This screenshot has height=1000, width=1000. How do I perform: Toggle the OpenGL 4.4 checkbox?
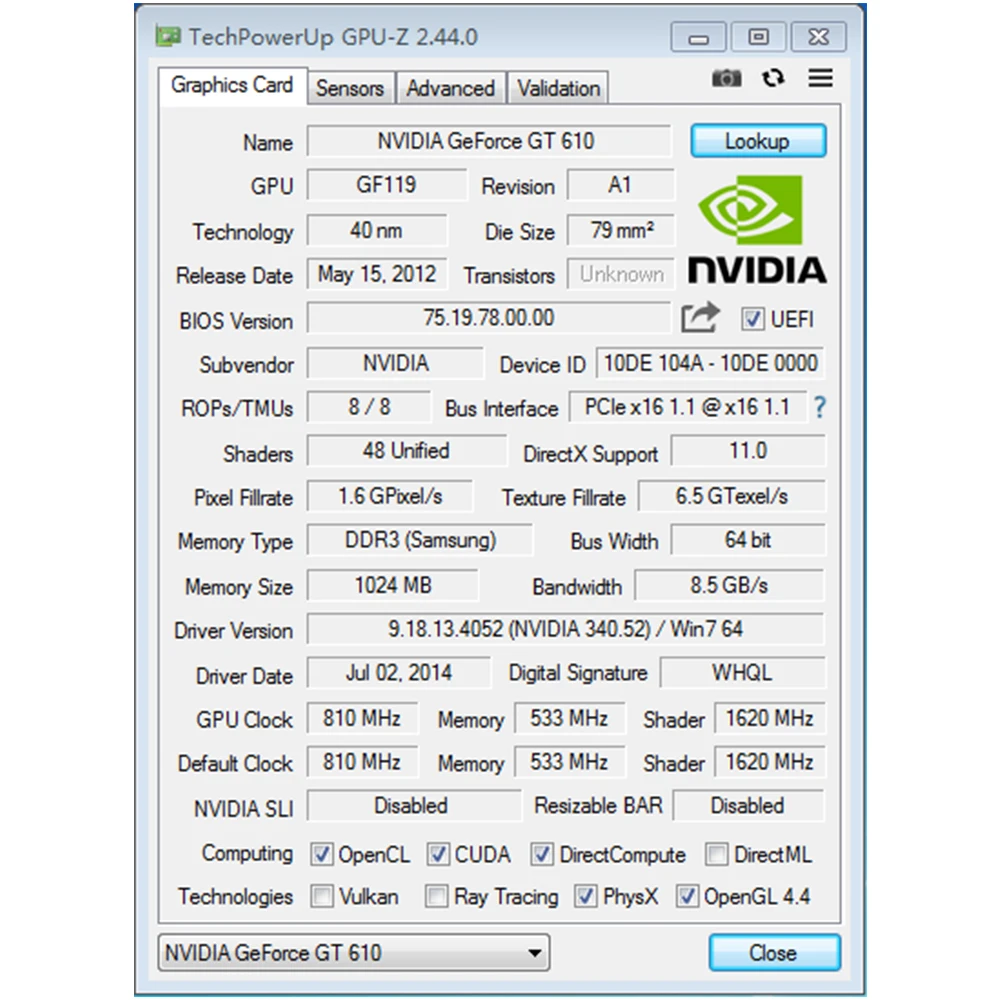pos(687,896)
